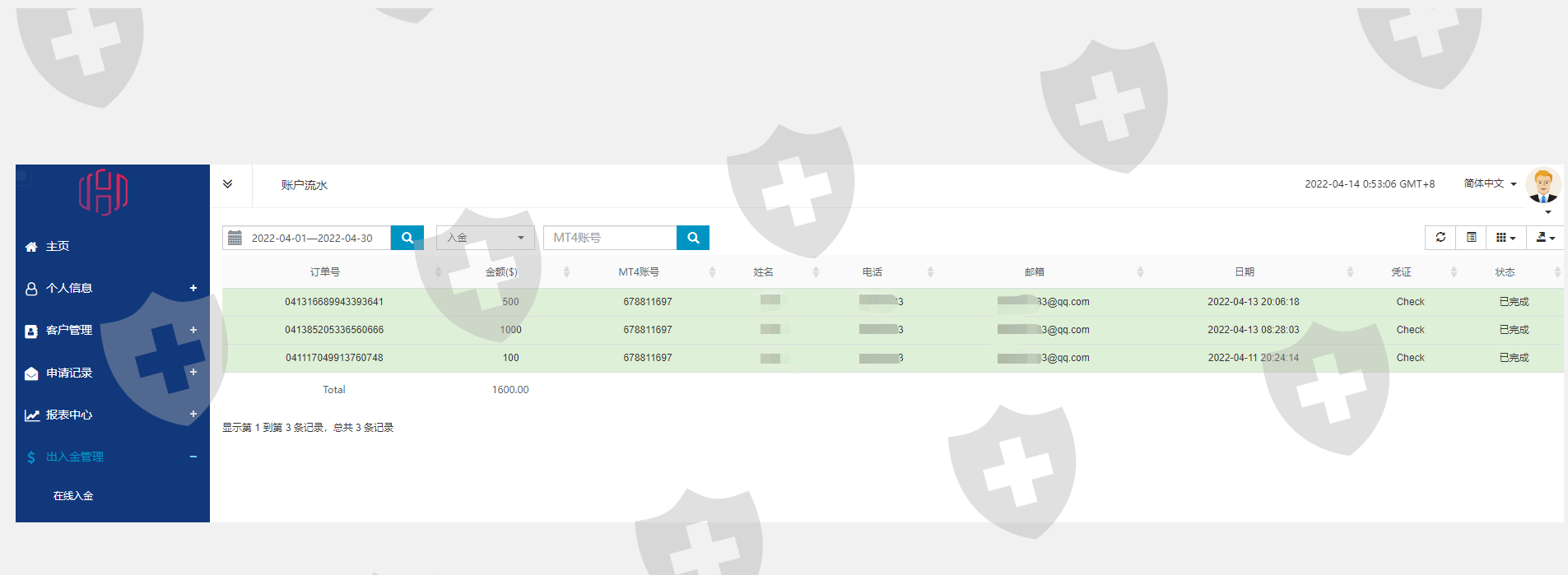Sort table by 电话 column
This screenshot has height=575, width=1568.
880,271
